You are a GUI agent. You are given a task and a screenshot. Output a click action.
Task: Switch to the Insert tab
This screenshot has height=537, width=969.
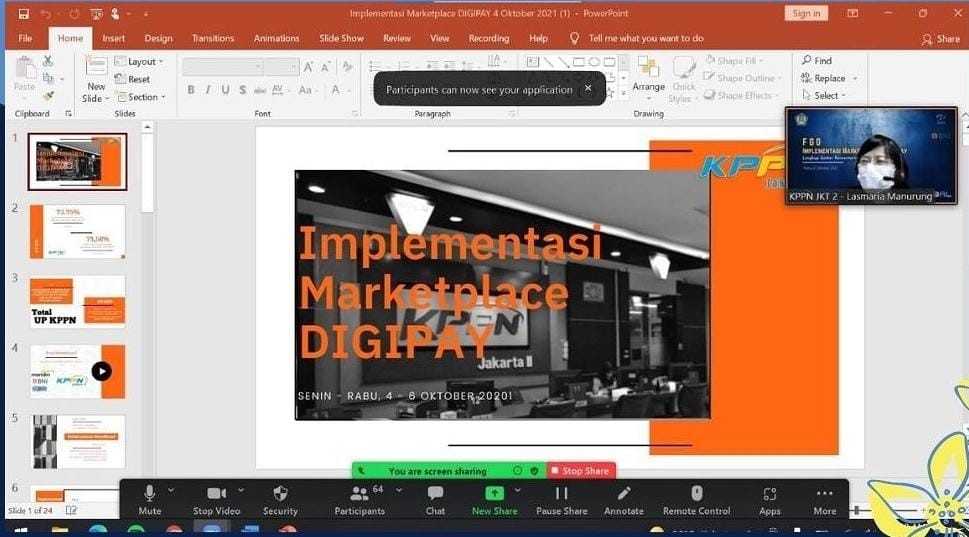point(114,38)
